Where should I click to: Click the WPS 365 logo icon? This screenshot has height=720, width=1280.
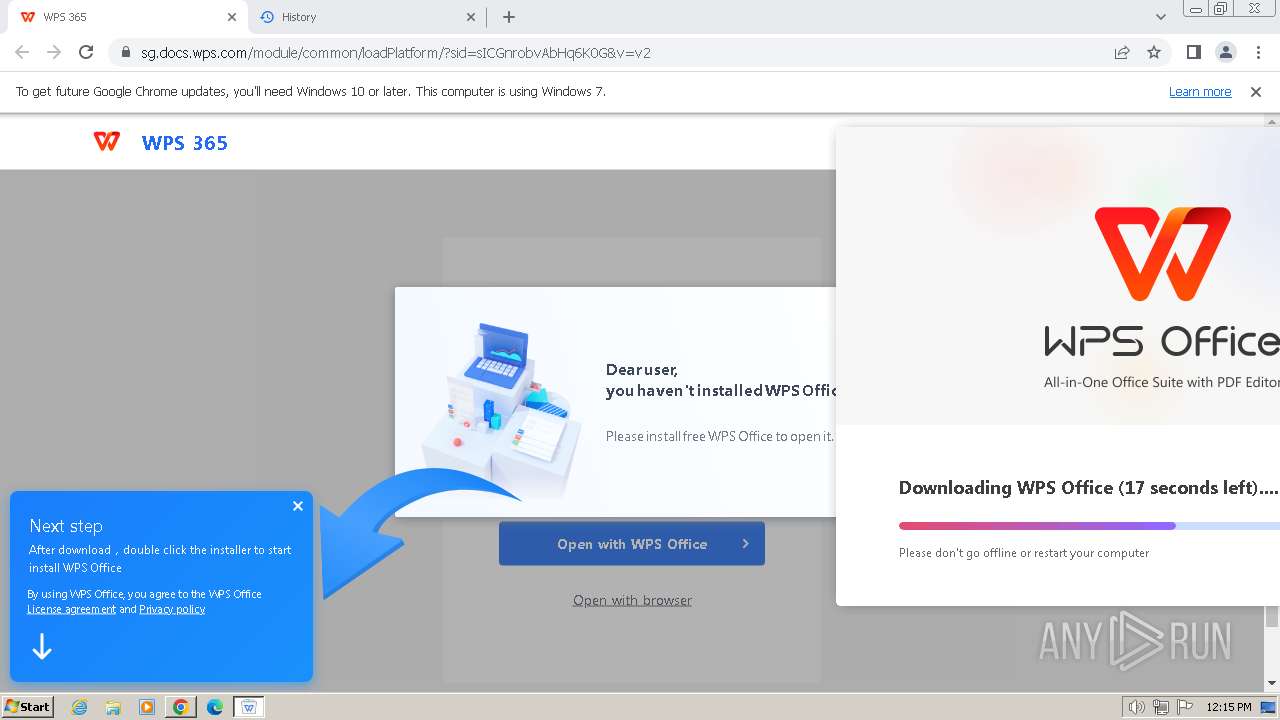[x=107, y=142]
